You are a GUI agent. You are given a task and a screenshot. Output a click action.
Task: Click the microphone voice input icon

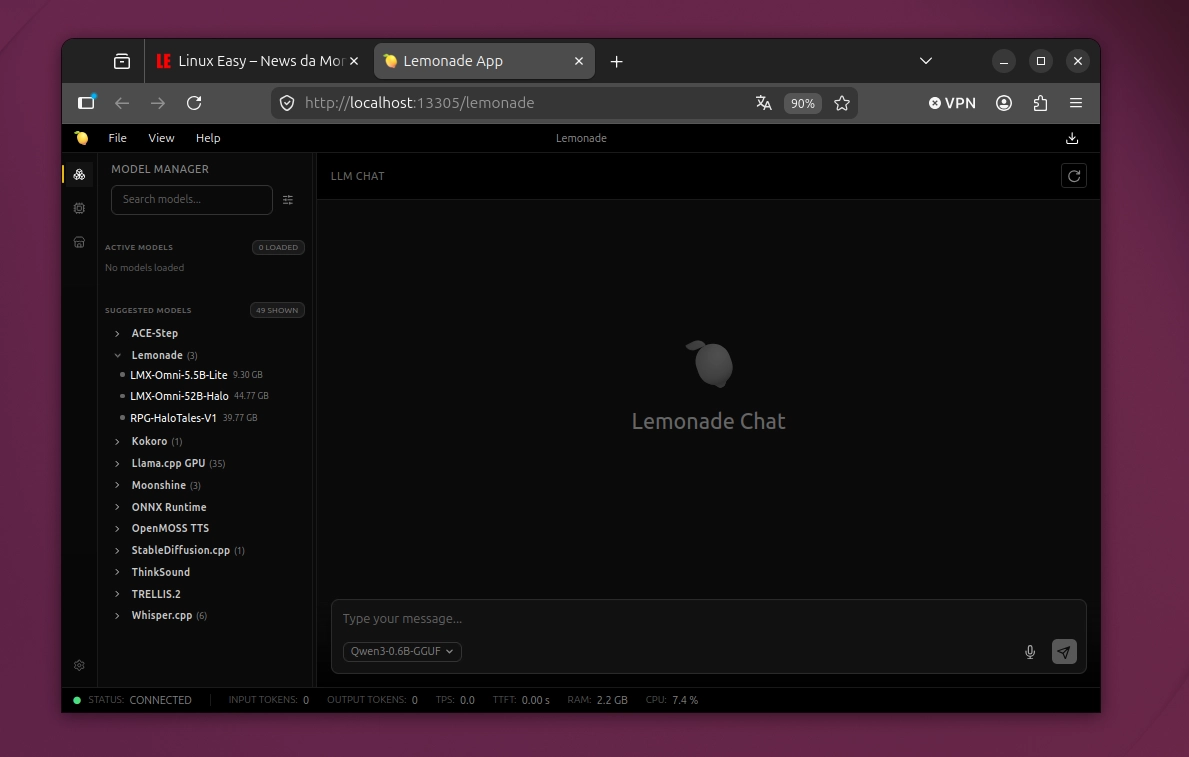point(1030,652)
